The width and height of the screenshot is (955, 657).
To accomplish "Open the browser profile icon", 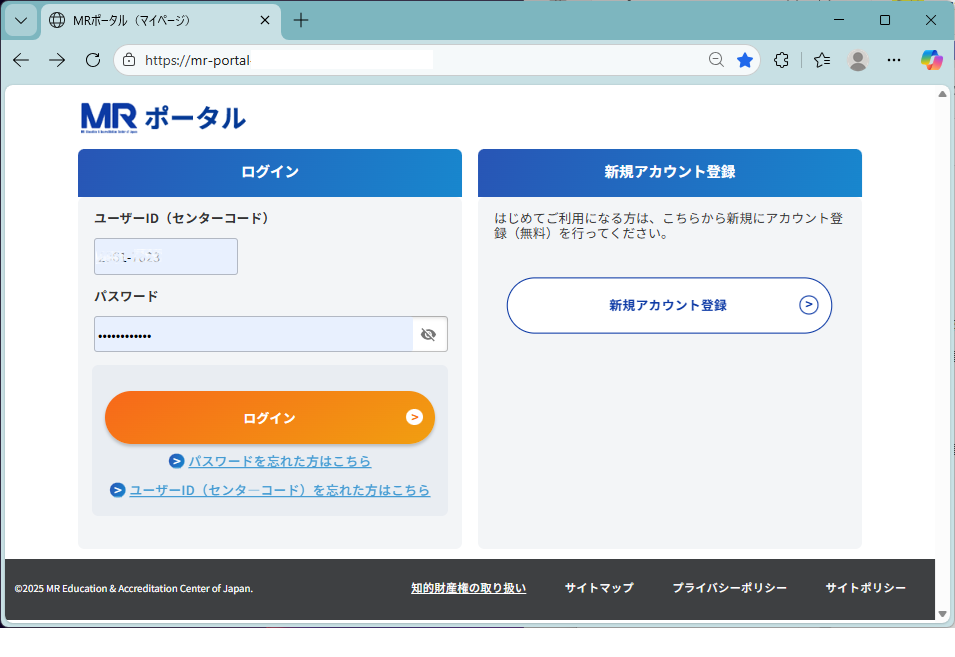I will point(857,60).
